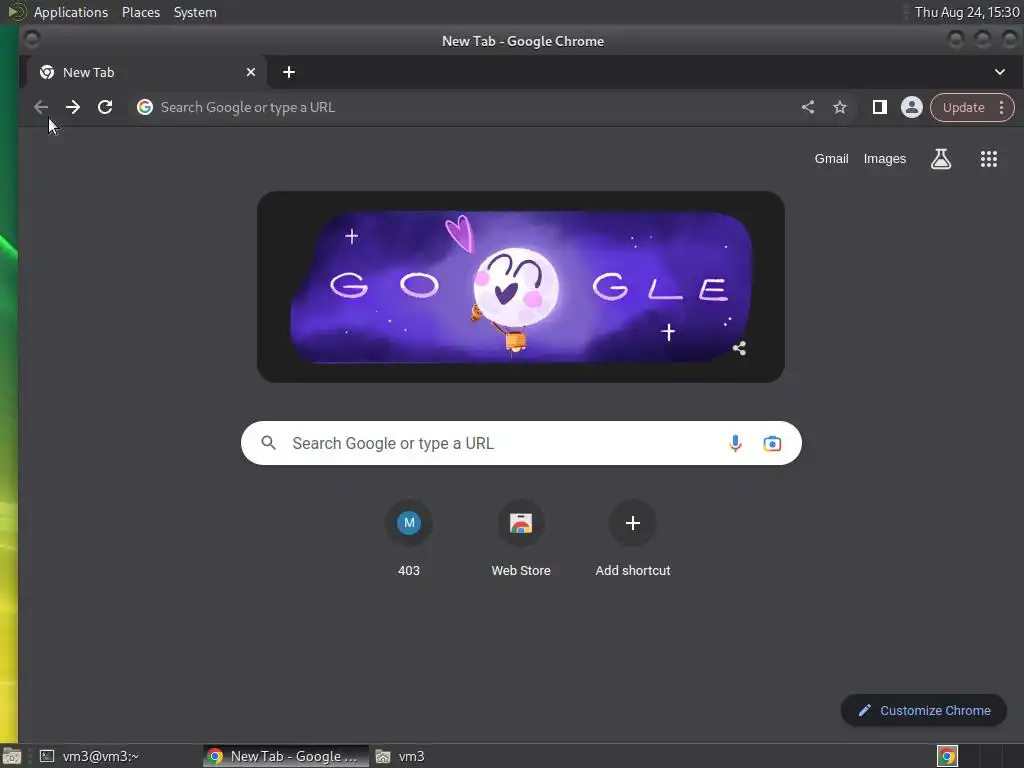Image resolution: width=1024 pixels, height=768 pixels.
Task: Click Add shortcut plus tile
Action: coord(633,539)
